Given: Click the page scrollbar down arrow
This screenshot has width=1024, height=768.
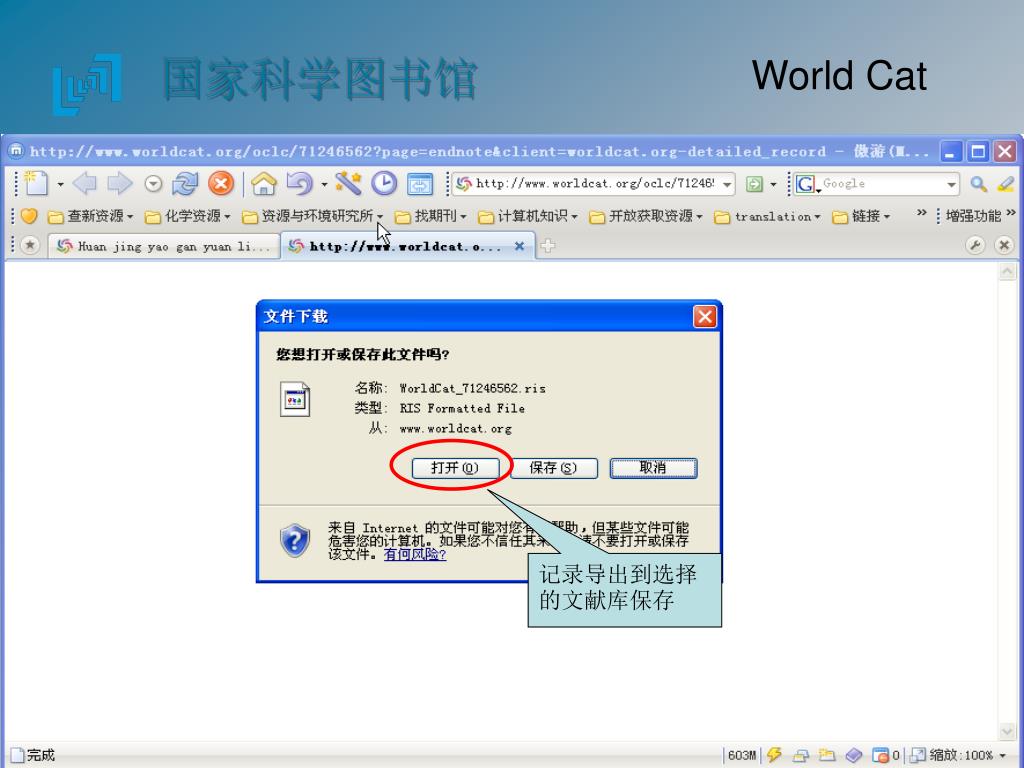Looking at the screenshot, I should pos(1008,731).
